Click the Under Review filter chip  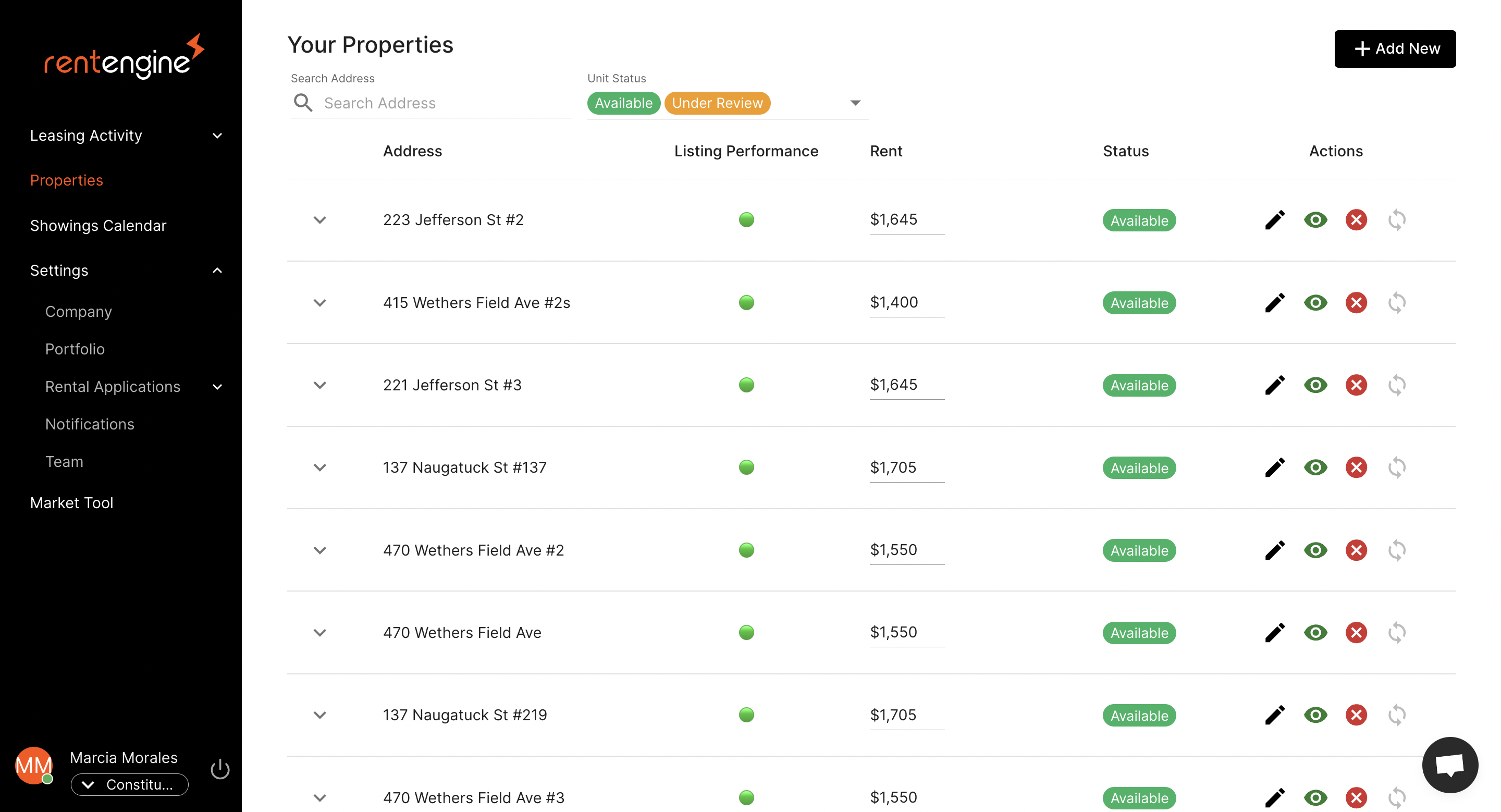[x=717, y=103]
